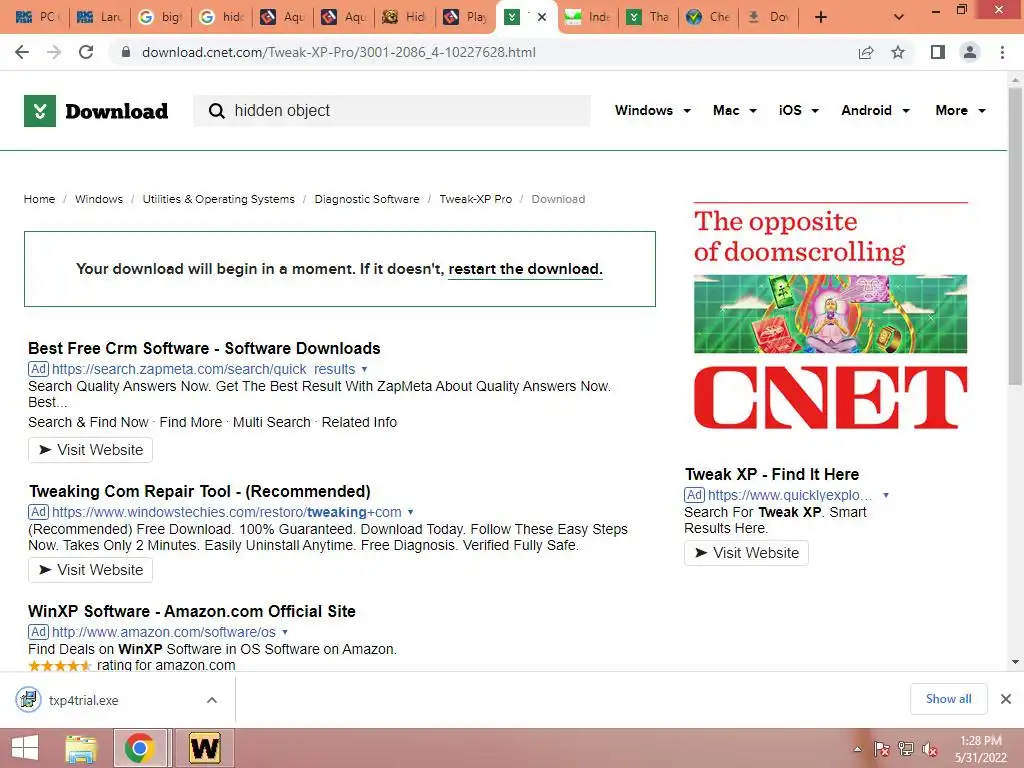
Task: Visit Website for Crm Software ad
Action: (90, 450)
